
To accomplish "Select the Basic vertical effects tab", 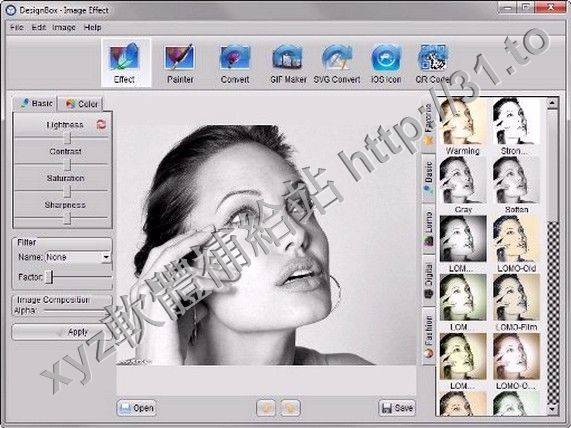I will (x=429, y=177).
